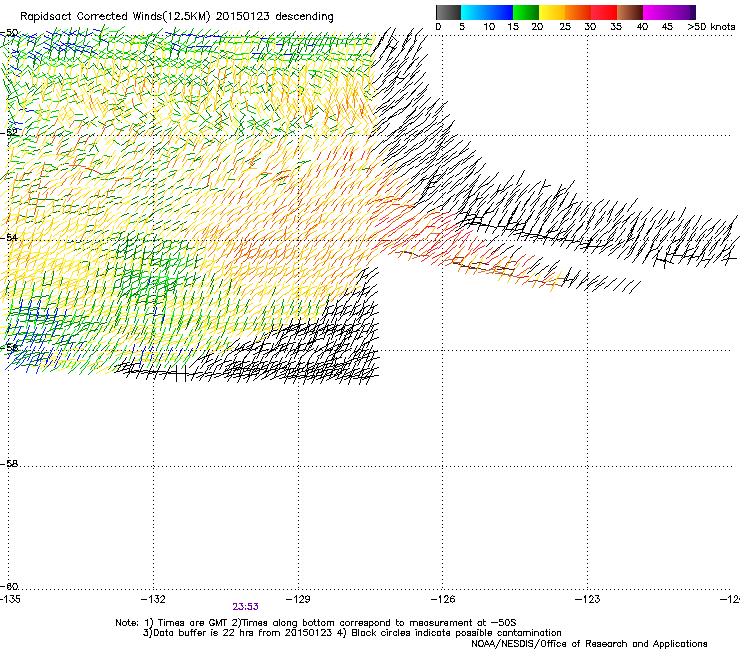Click the brown 35-40 knots legend segment
The width and height of the screenshot is (740, 650).
[630, 12]
